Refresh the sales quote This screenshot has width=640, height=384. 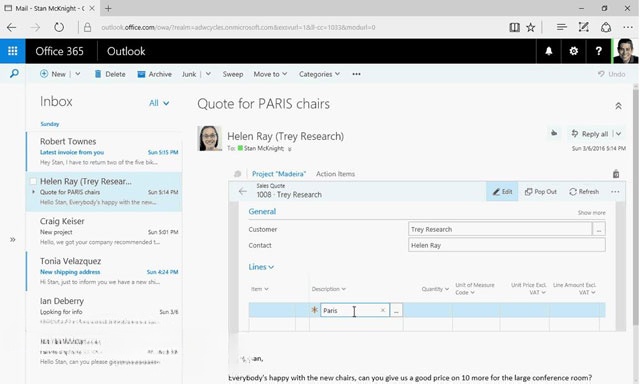(584, 191)
